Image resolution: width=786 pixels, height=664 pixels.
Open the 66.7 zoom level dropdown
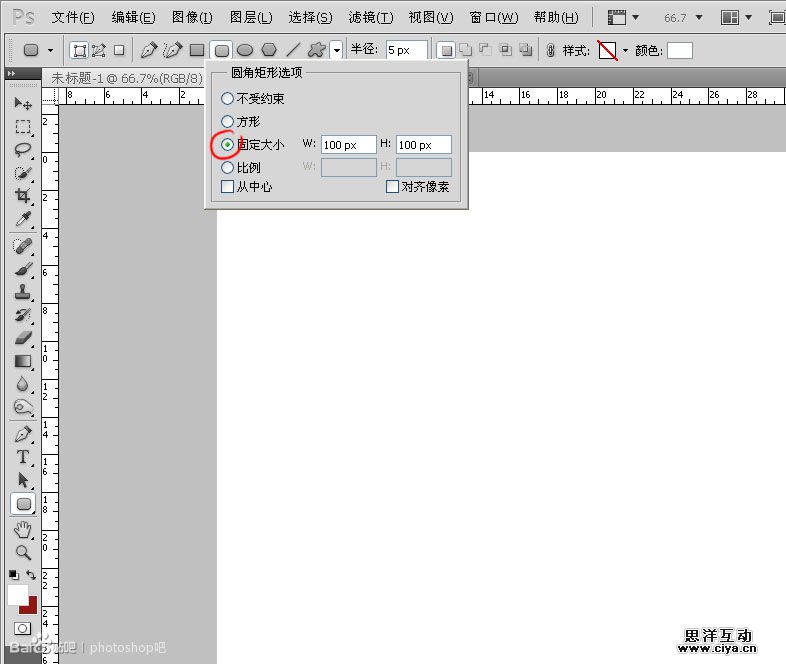[x=698, y=17]
